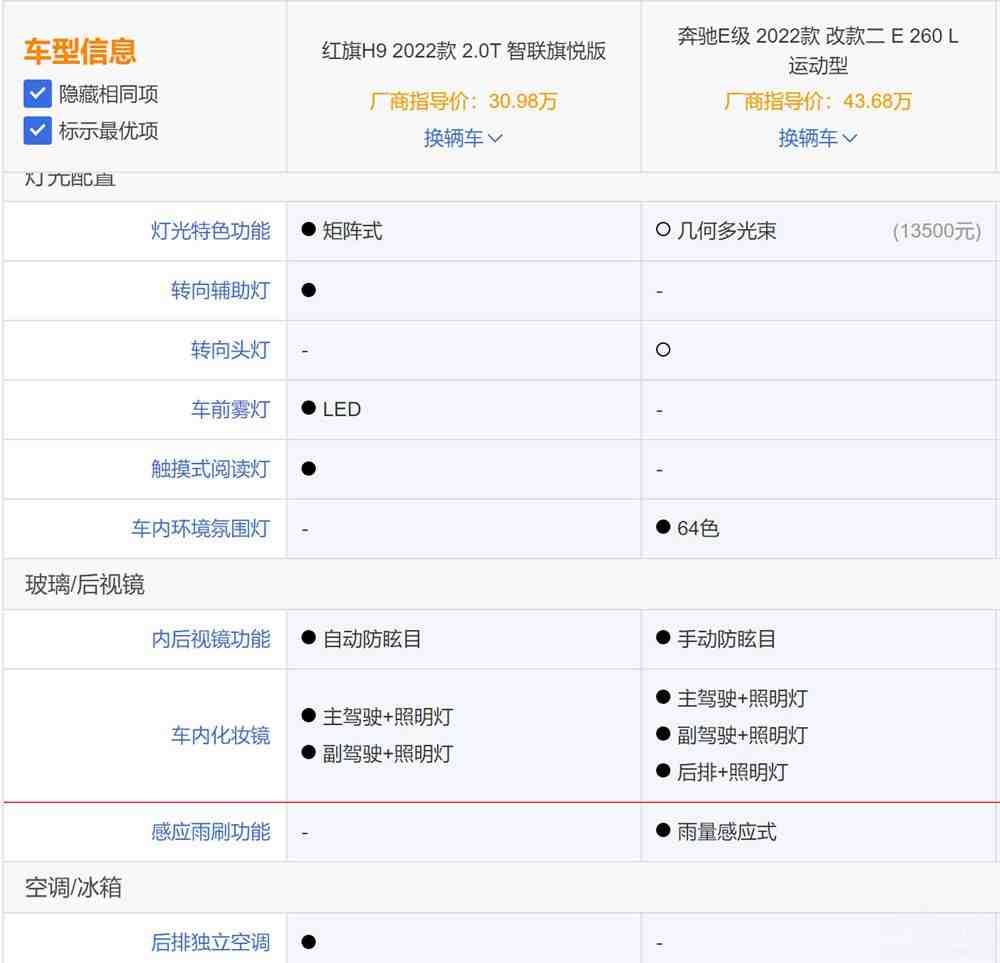
Task: Click the dot next to LED front fog lamp
Action: click(x=307, y=409)
